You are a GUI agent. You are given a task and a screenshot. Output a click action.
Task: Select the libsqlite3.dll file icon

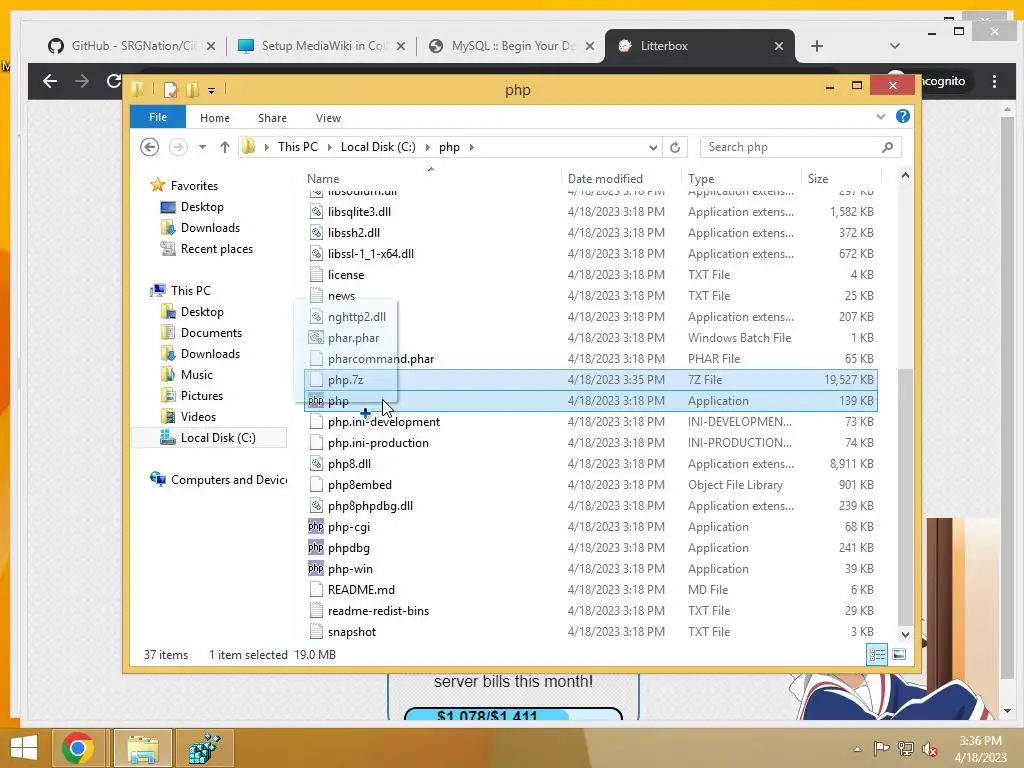pyautogui.click(x=316, y=212)
